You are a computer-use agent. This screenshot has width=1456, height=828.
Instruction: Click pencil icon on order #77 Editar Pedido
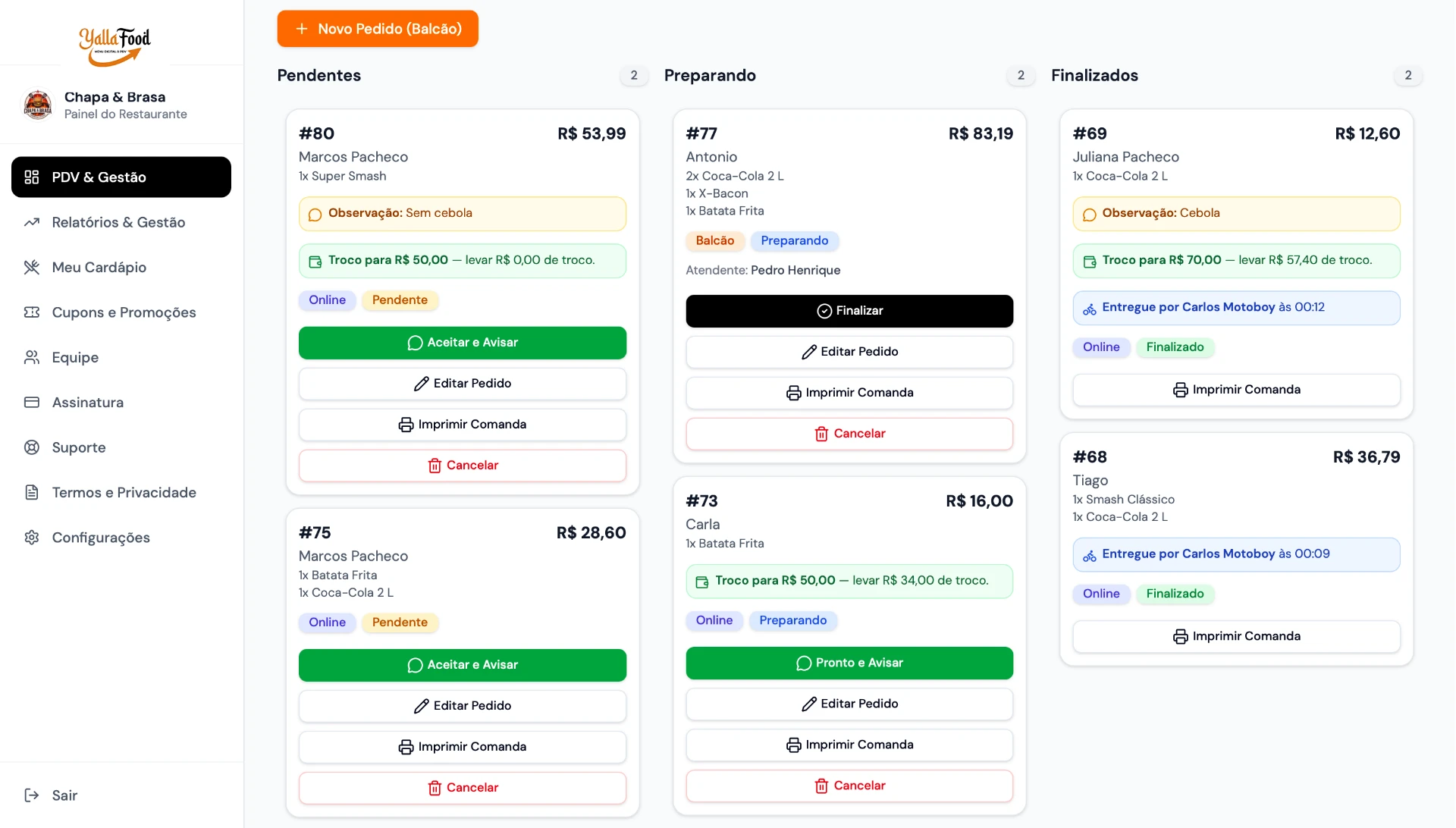[809, 352]
